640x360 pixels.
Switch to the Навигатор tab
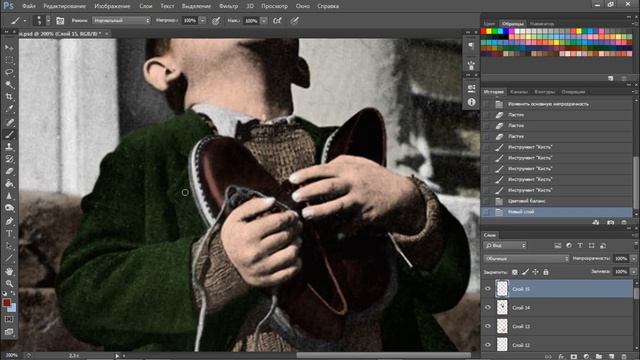tap(542, 24)
